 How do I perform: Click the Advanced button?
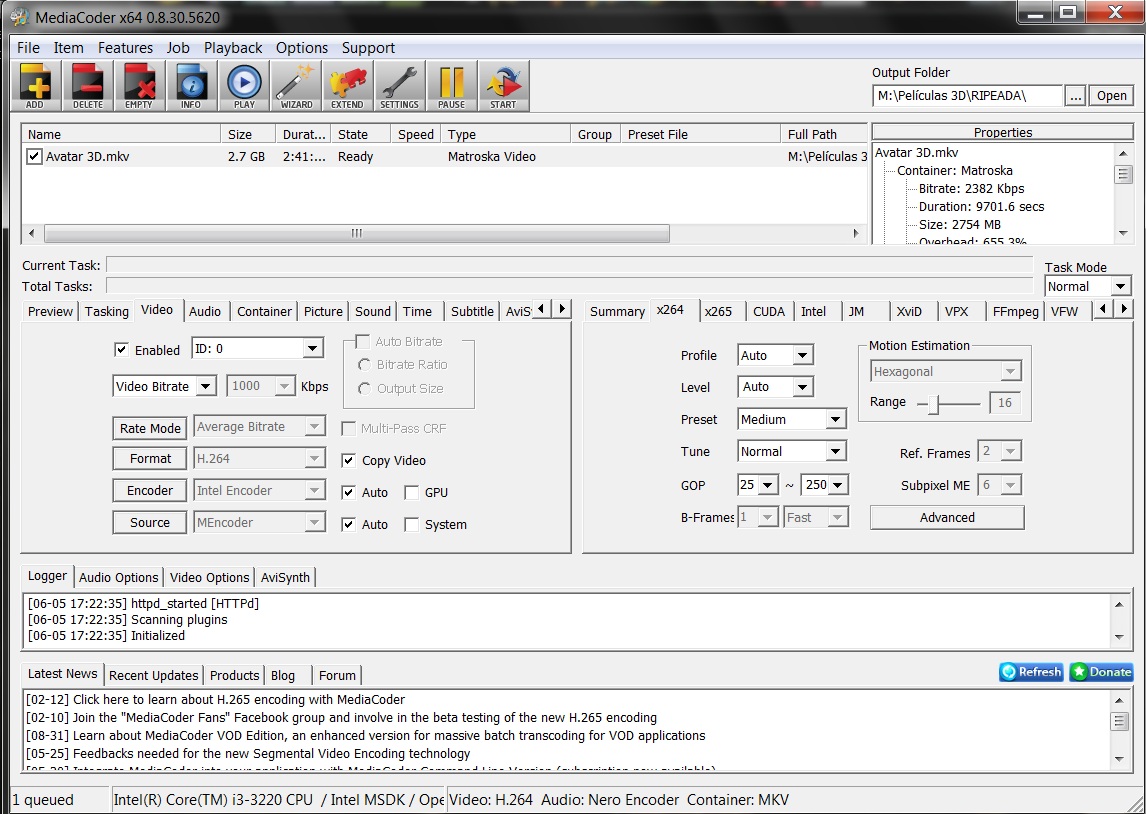pos(946,518)
